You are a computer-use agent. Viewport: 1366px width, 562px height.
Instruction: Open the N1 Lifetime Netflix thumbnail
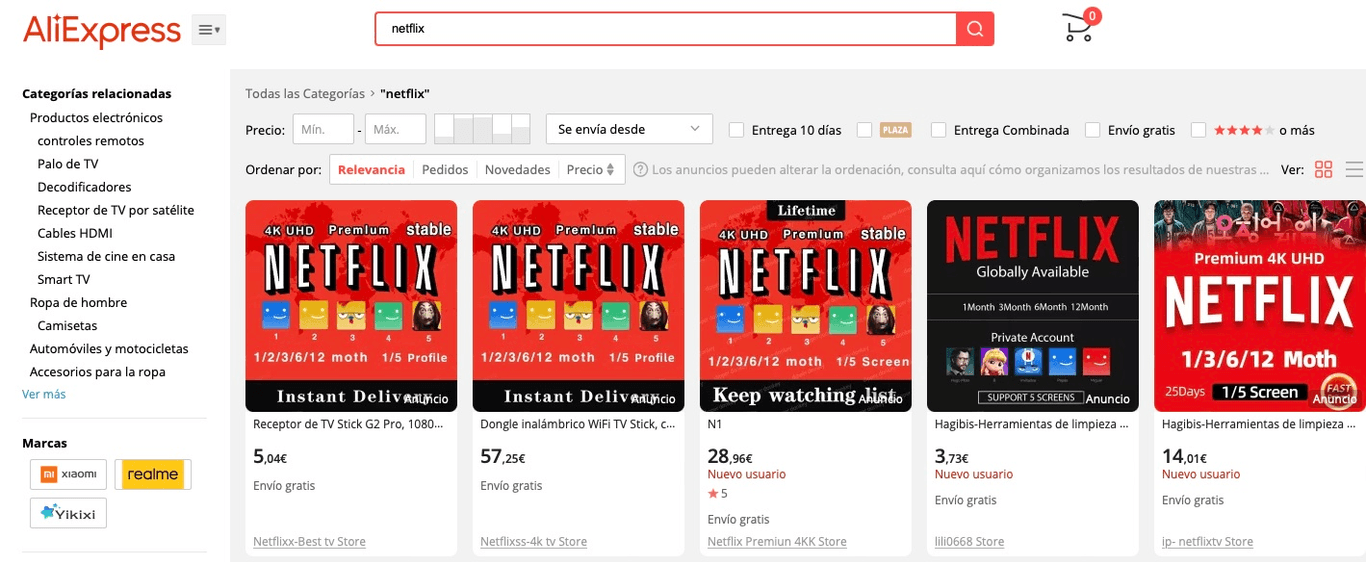tap(806, 306)
